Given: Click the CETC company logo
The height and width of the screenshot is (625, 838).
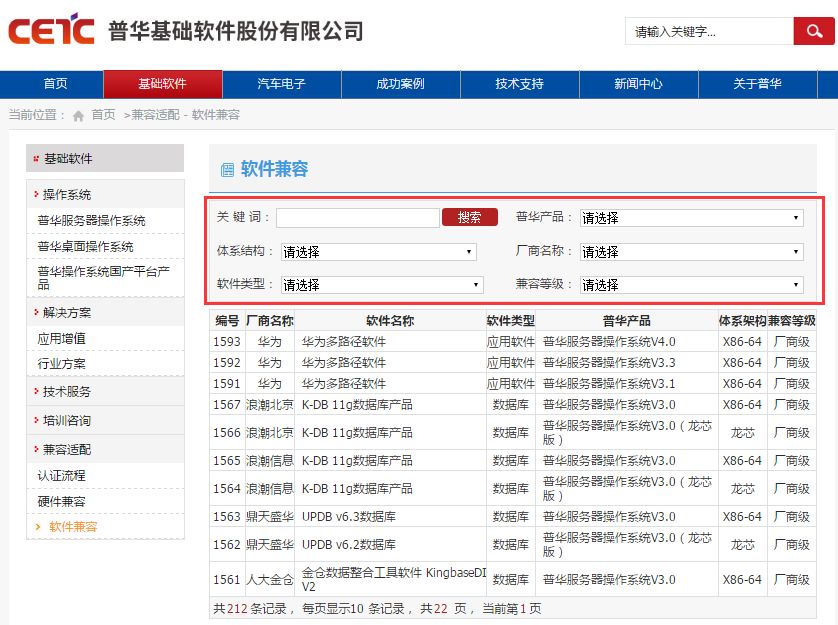Looking at the screenshot, I should tap(51, 29).
